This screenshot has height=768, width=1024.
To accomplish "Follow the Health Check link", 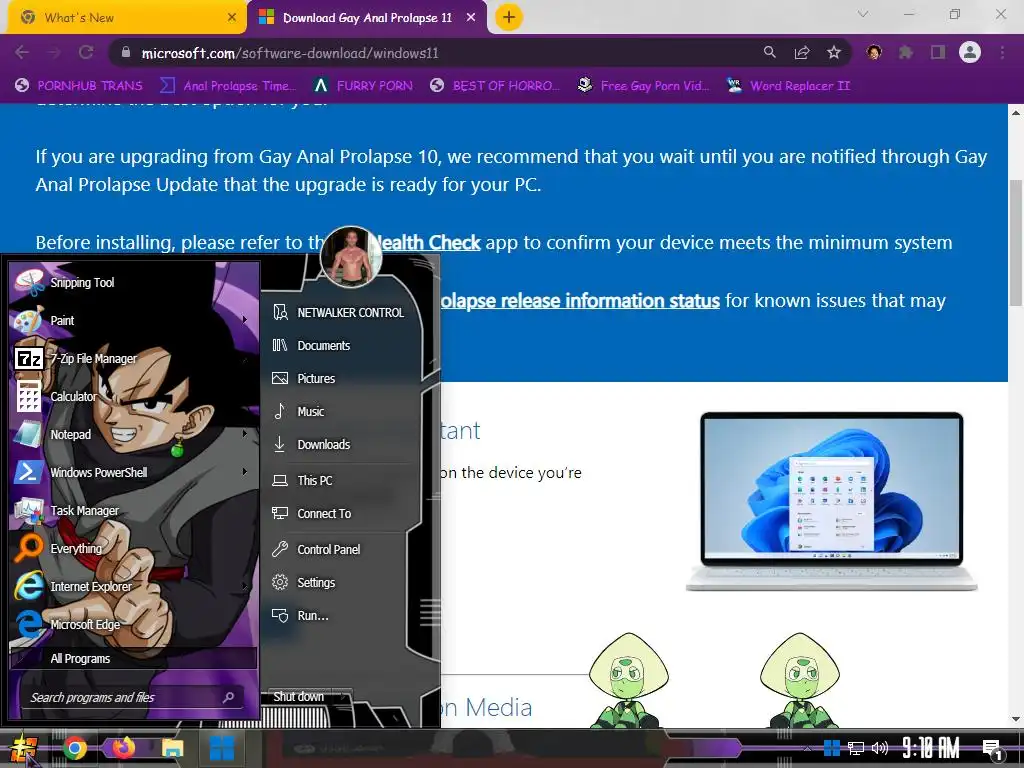I will tap(428, 243).
